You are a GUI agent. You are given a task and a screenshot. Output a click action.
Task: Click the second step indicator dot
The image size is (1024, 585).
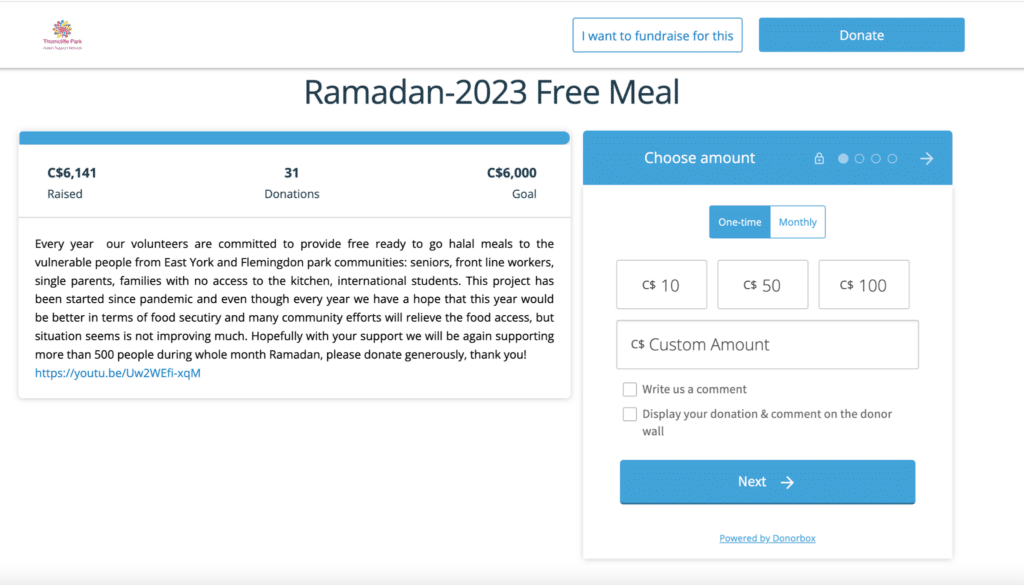tap(859, 158)
